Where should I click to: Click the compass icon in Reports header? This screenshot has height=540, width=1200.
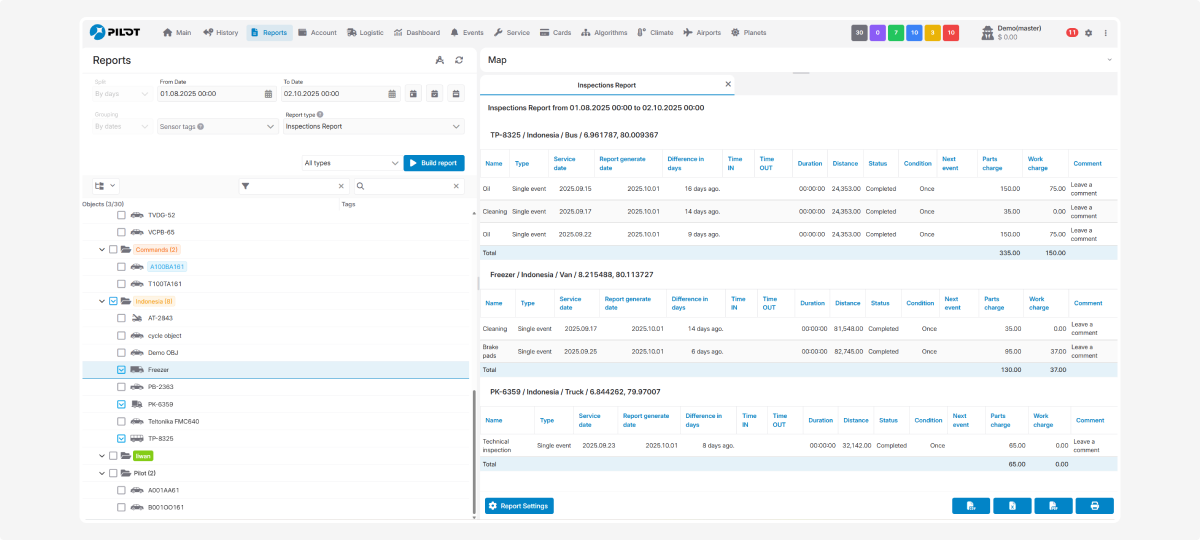tap(439, 60)
